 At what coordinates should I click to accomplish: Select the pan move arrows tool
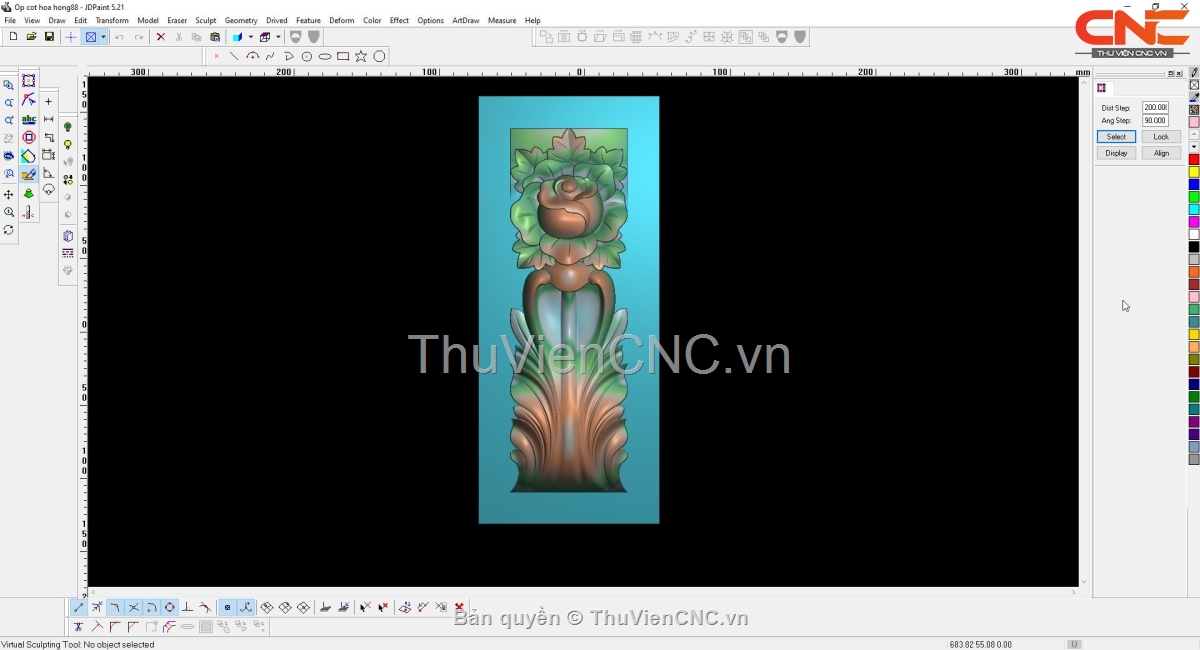click(9, 194)
